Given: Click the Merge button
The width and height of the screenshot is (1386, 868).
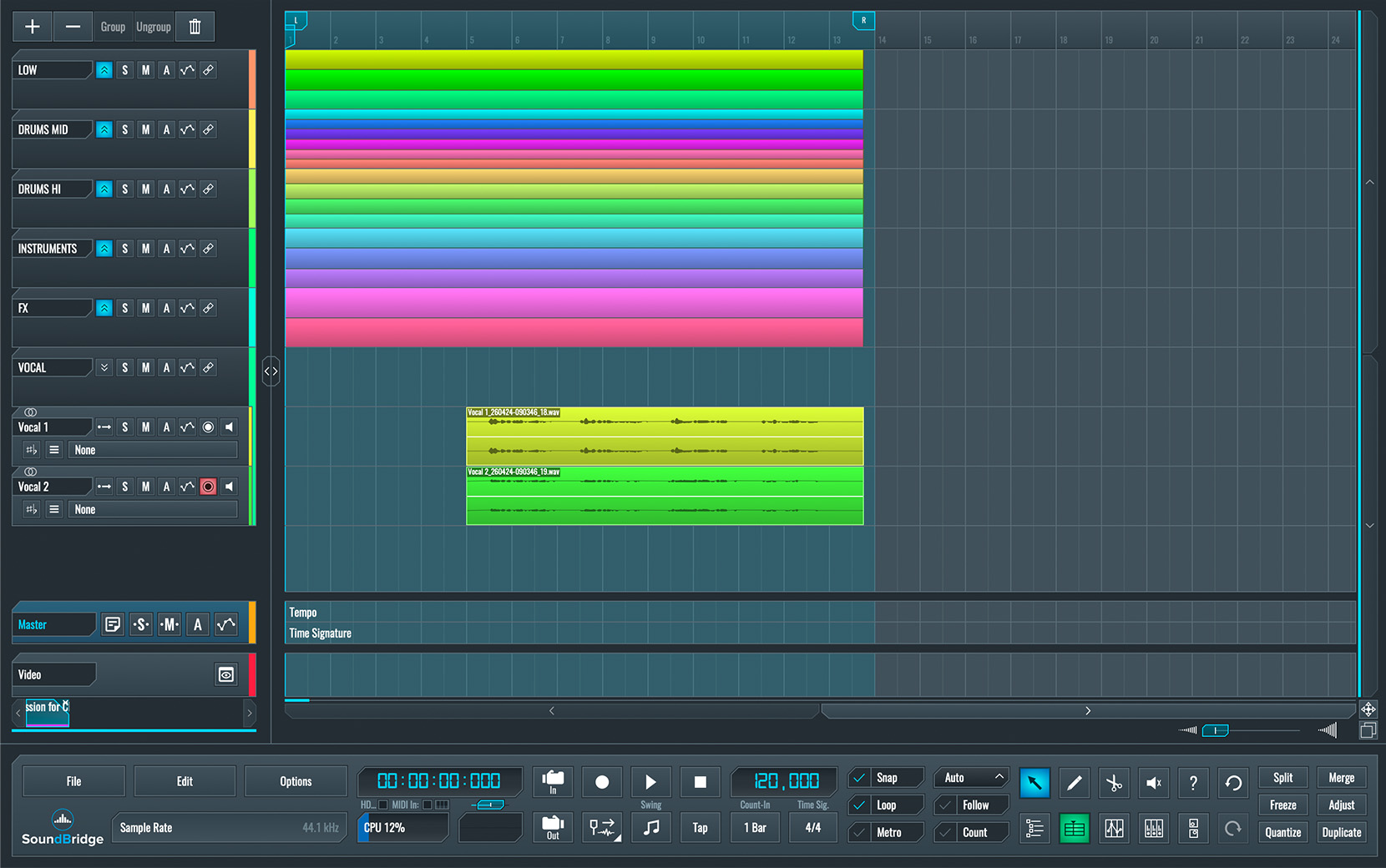Looking at the screenshot, I should 1342,778.
